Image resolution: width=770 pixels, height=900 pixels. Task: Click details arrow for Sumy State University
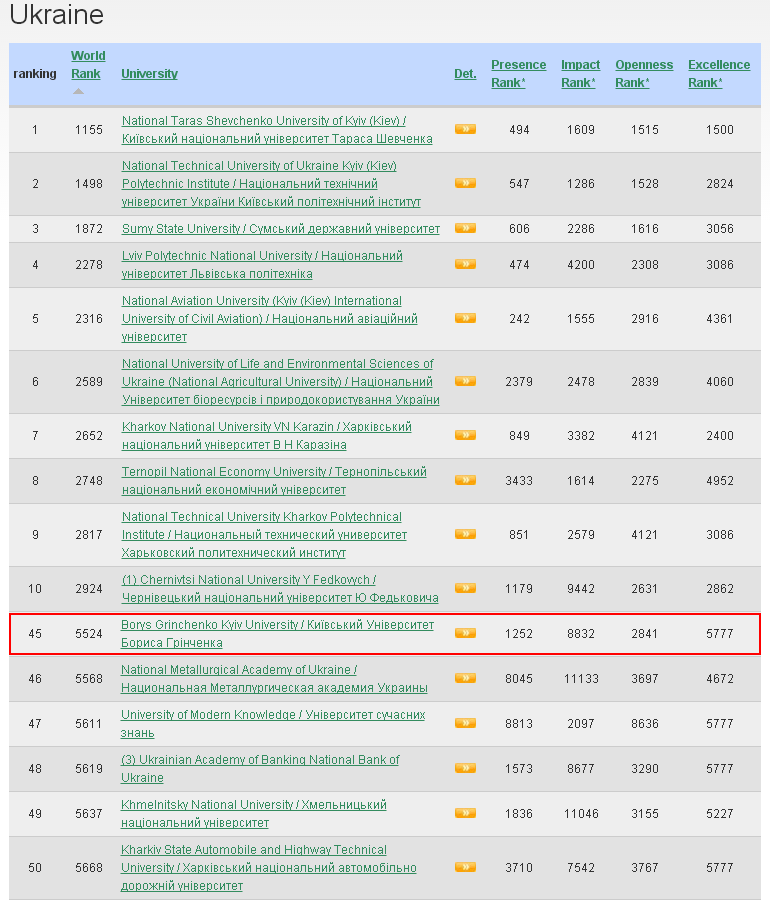pyautogui.click(x=465, y=228)
